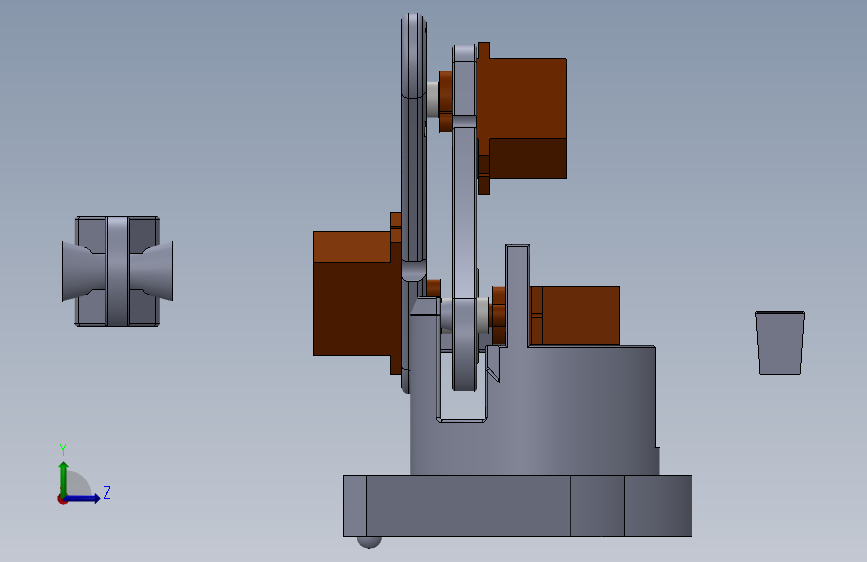Click the red origin ball of the orientation triad

point(62,499)
